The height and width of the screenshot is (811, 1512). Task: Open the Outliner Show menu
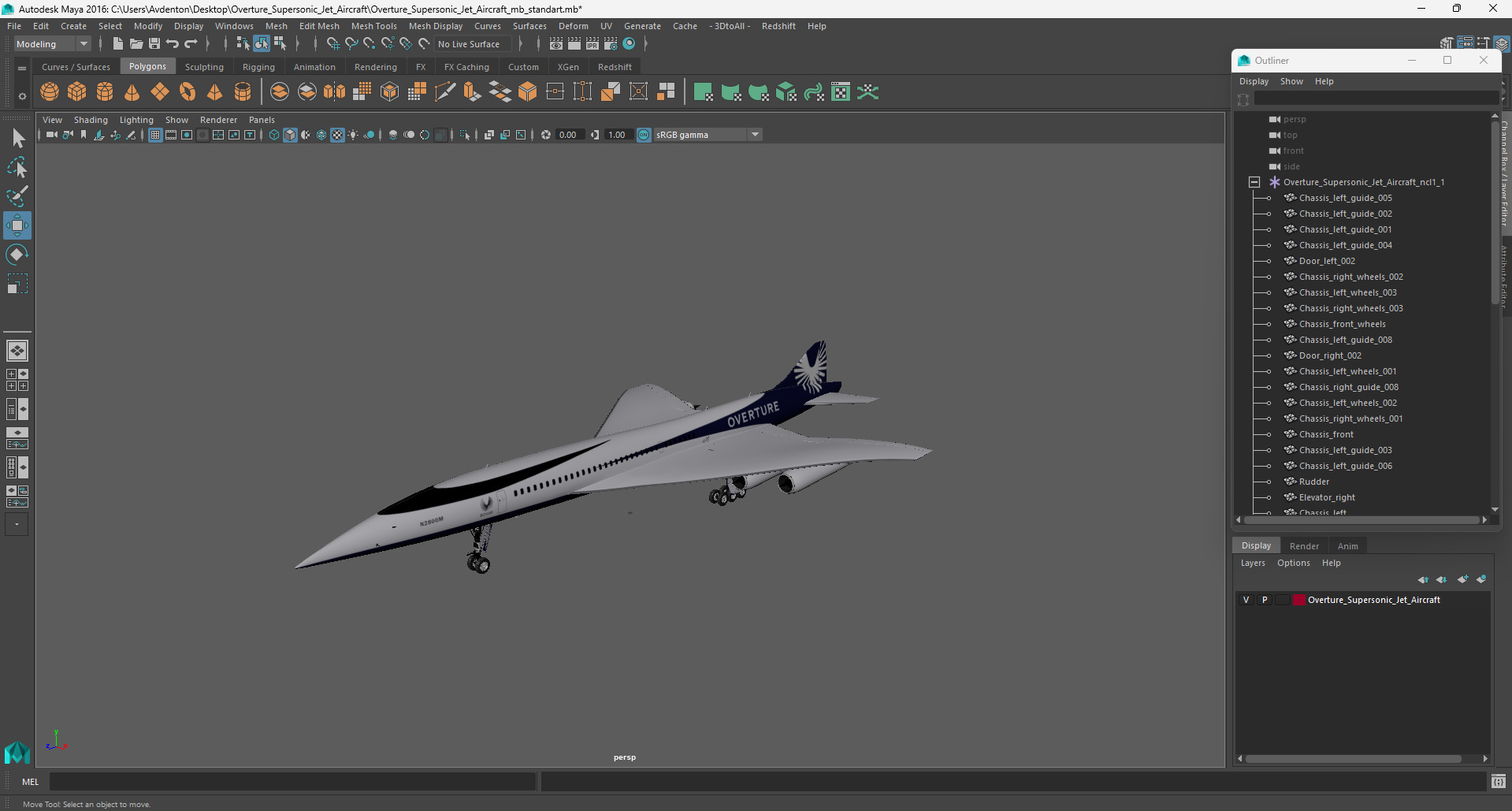(x=1291, y=81)
